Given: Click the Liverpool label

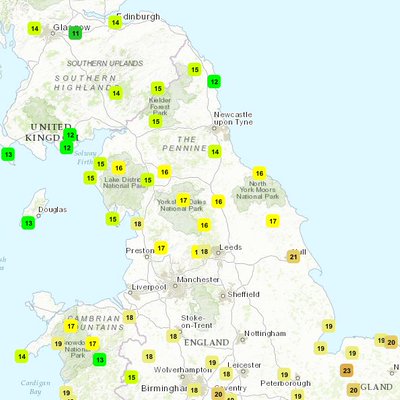Looking at the screenshot, I should pyautogui.click(x=149, y=287).
